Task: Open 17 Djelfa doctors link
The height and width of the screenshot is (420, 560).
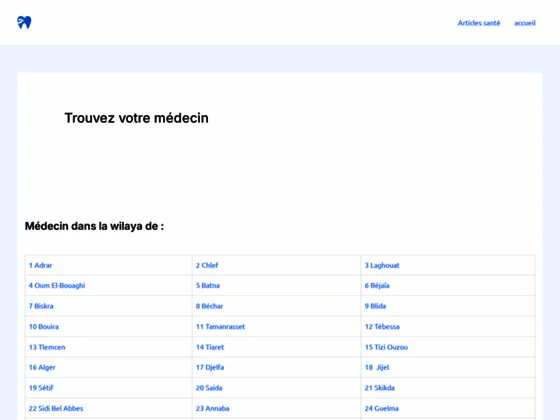Action: point(210,367)
